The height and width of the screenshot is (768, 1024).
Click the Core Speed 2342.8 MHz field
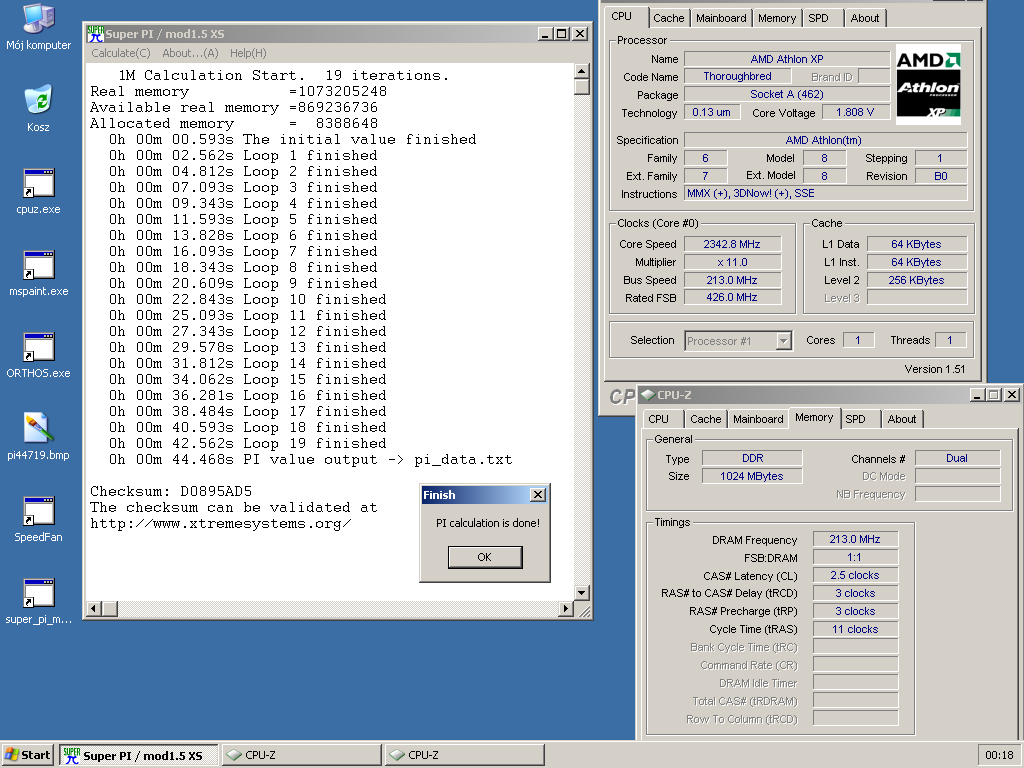point(732,244)
